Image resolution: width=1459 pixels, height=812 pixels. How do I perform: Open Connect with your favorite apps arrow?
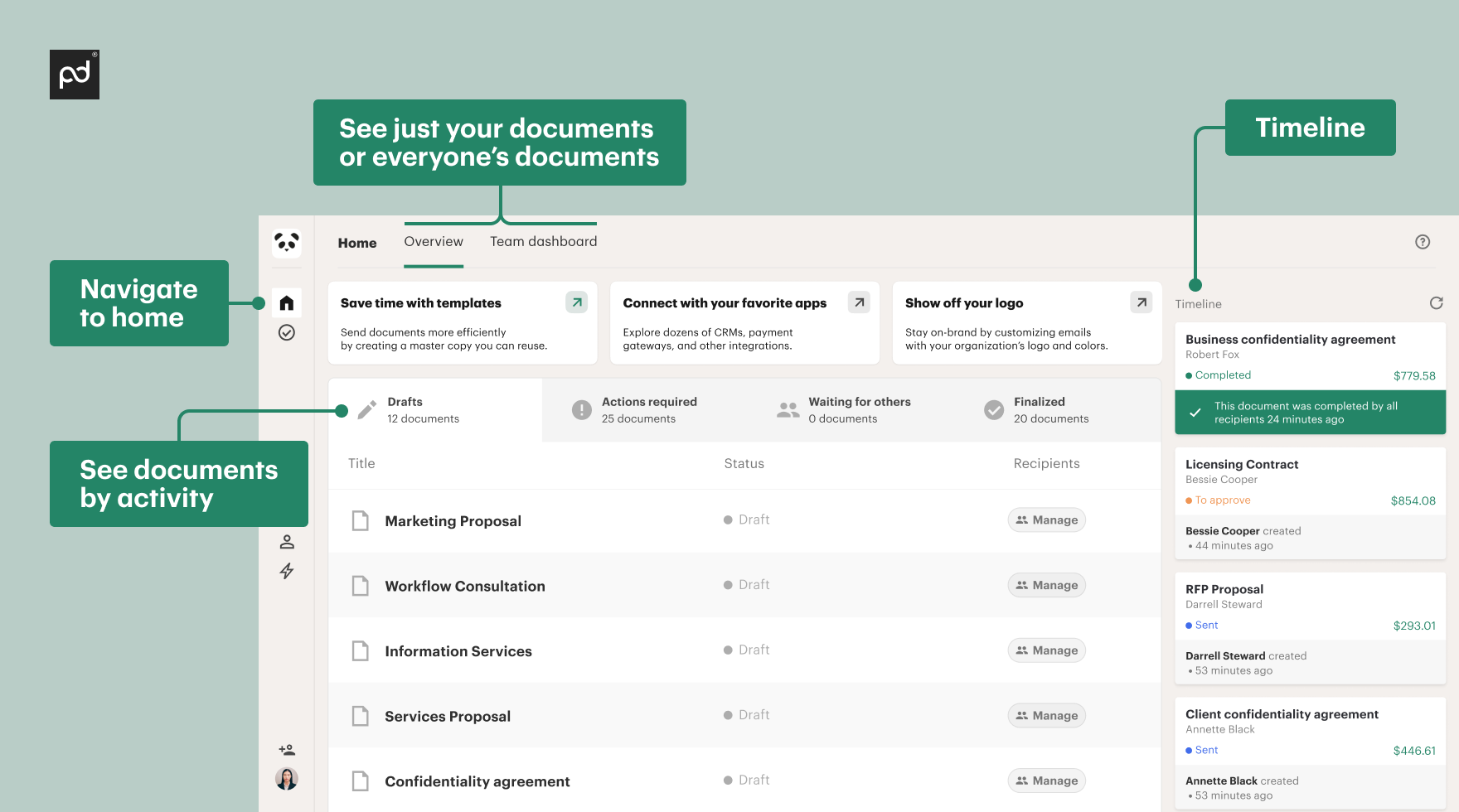[x=859, y=302]
